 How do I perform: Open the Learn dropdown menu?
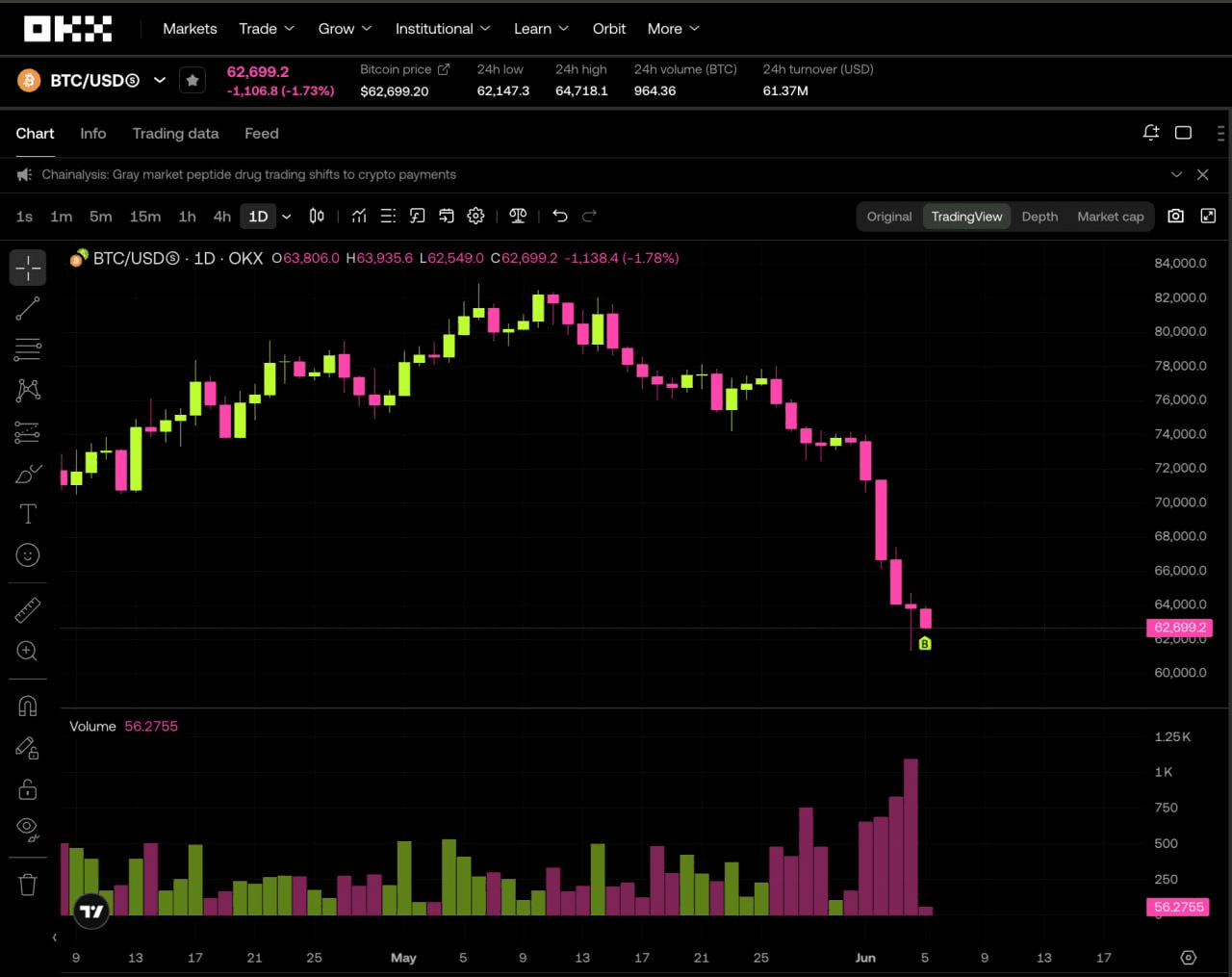(541, 29)
